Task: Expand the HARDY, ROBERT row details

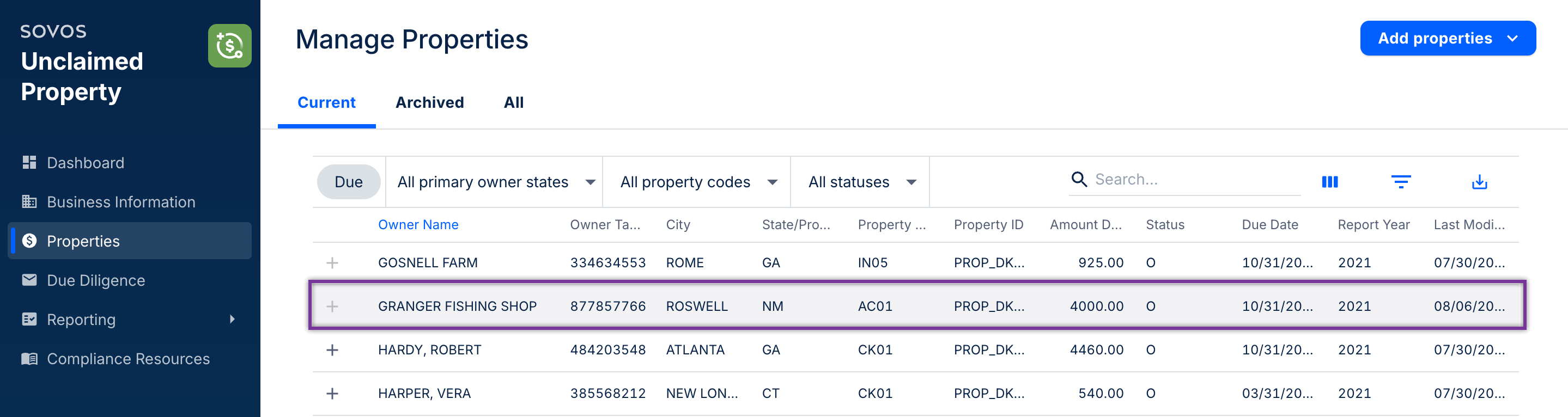Action: pos(332,349)
